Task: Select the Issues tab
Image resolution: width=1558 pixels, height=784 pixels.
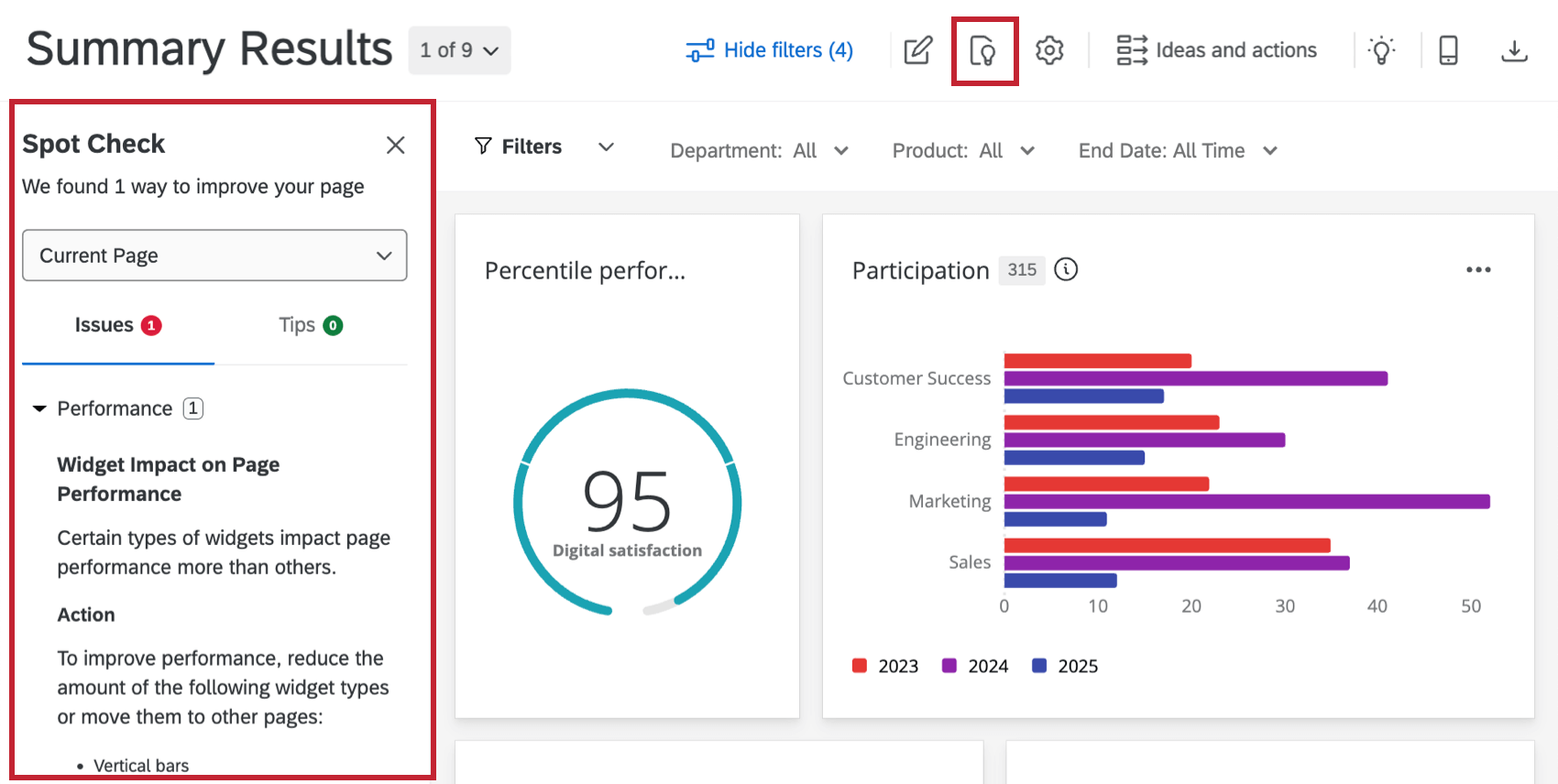Action: click(117, 325)
